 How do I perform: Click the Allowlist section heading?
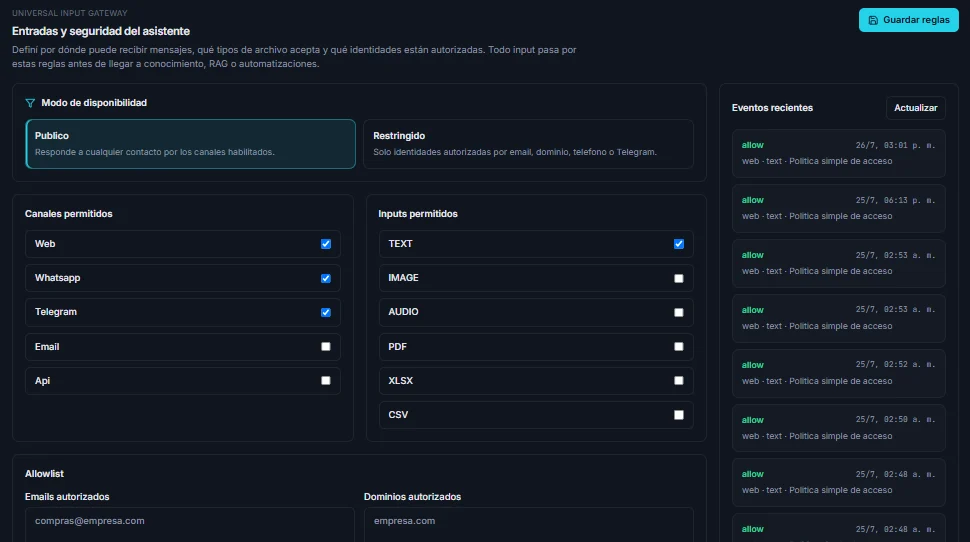click(44, 473)
